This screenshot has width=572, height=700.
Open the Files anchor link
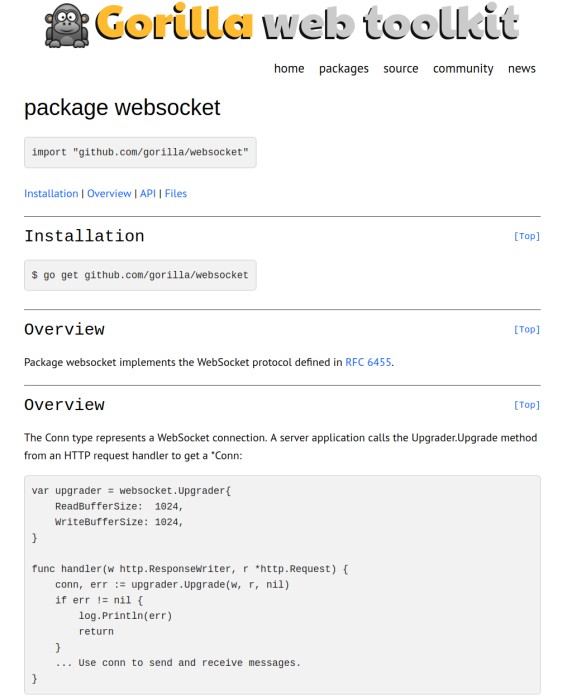(175, 193)
